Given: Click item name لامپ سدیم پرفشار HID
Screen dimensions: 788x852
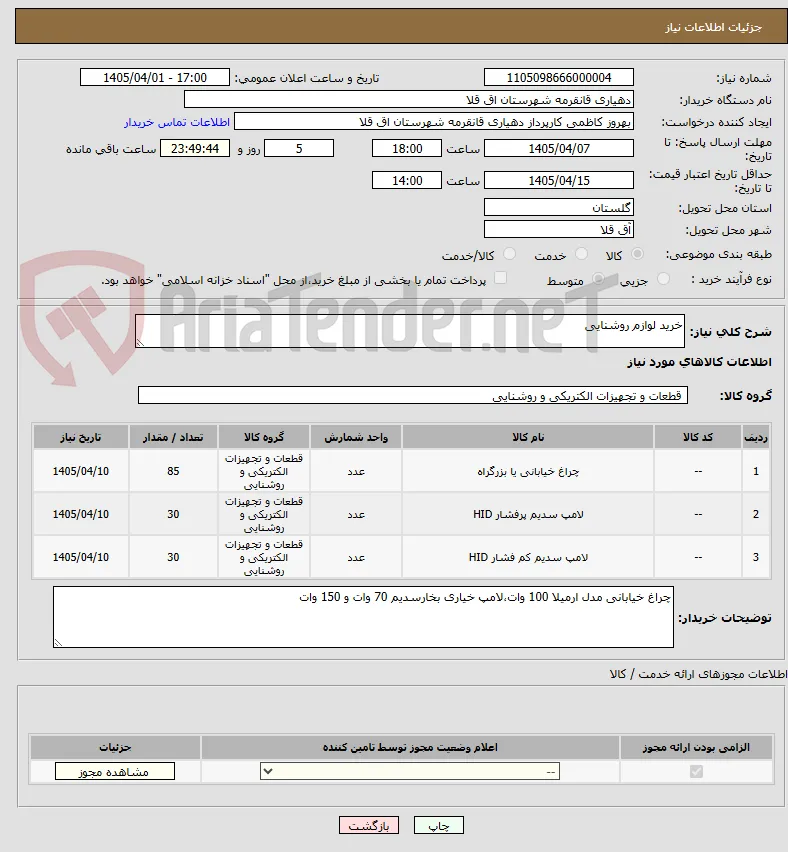Looking at the screenshot, I should (x=528, y=515).
